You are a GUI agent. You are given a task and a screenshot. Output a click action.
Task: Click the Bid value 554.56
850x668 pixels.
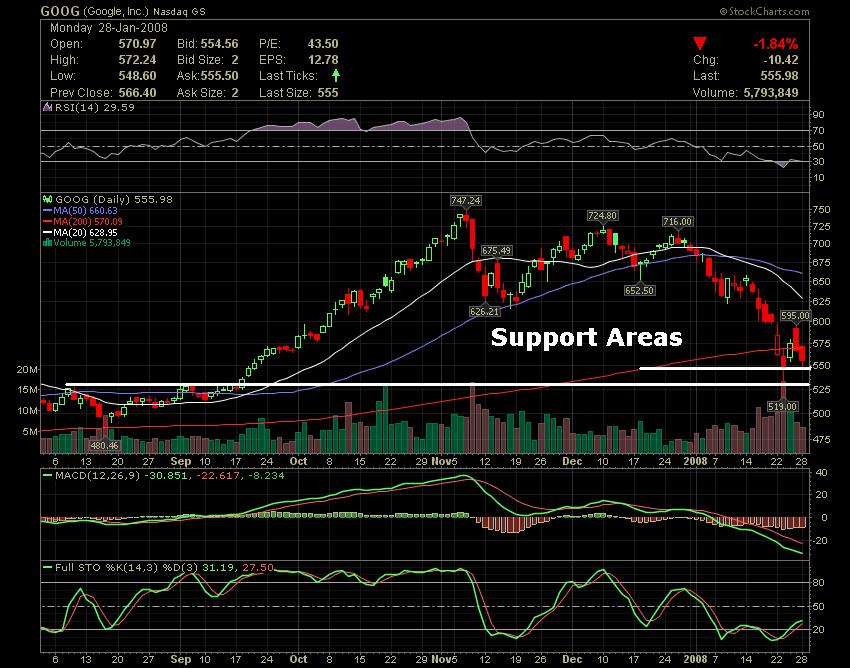click(x=220, y=44)
